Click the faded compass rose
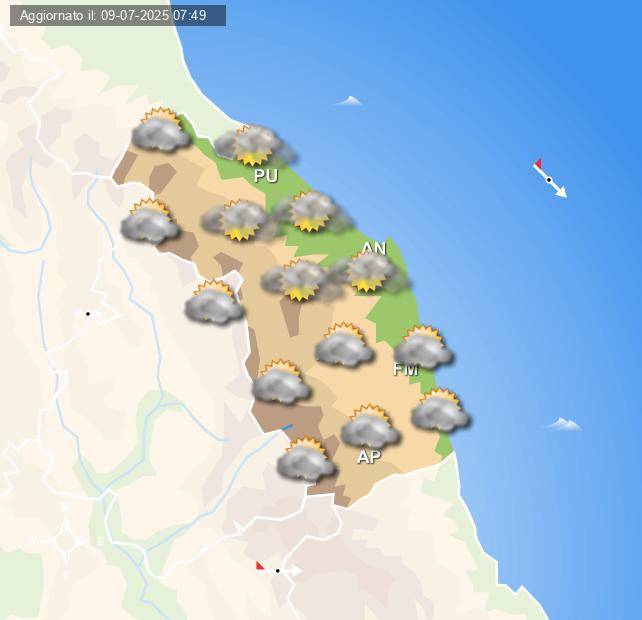 pyautogui.click(x=66, y=541)
